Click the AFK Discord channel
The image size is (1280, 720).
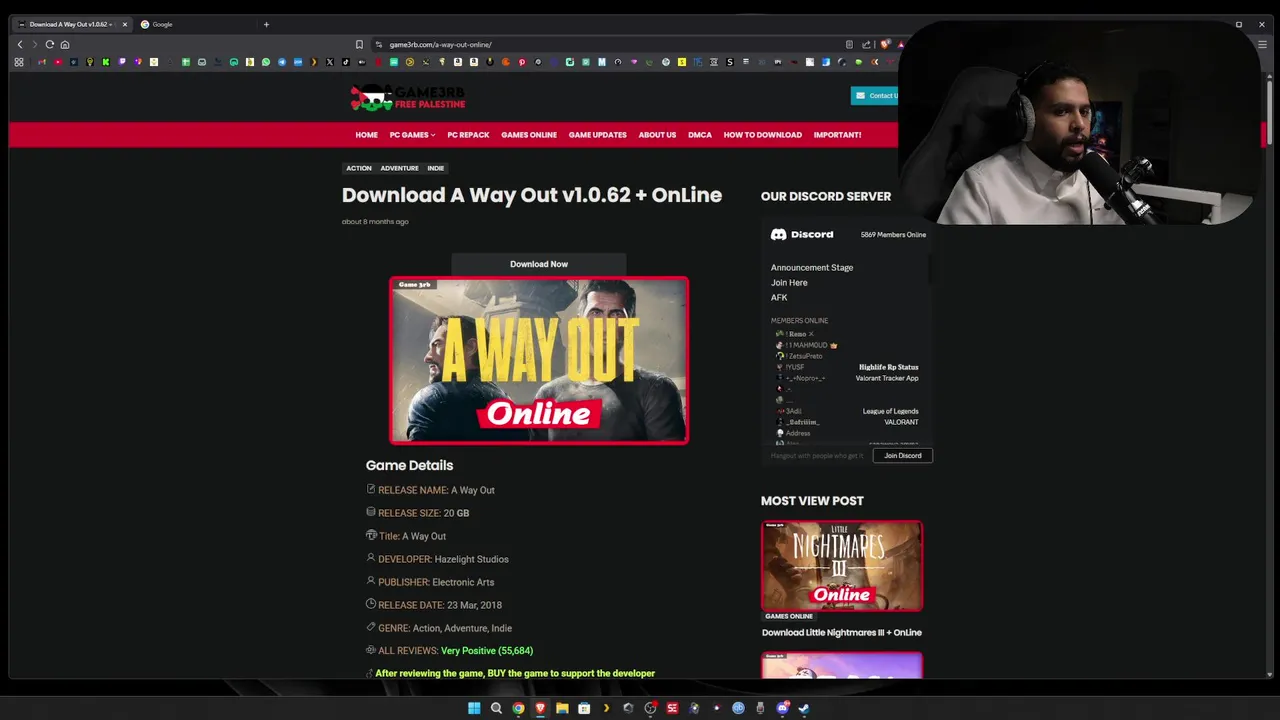(779, 298)
